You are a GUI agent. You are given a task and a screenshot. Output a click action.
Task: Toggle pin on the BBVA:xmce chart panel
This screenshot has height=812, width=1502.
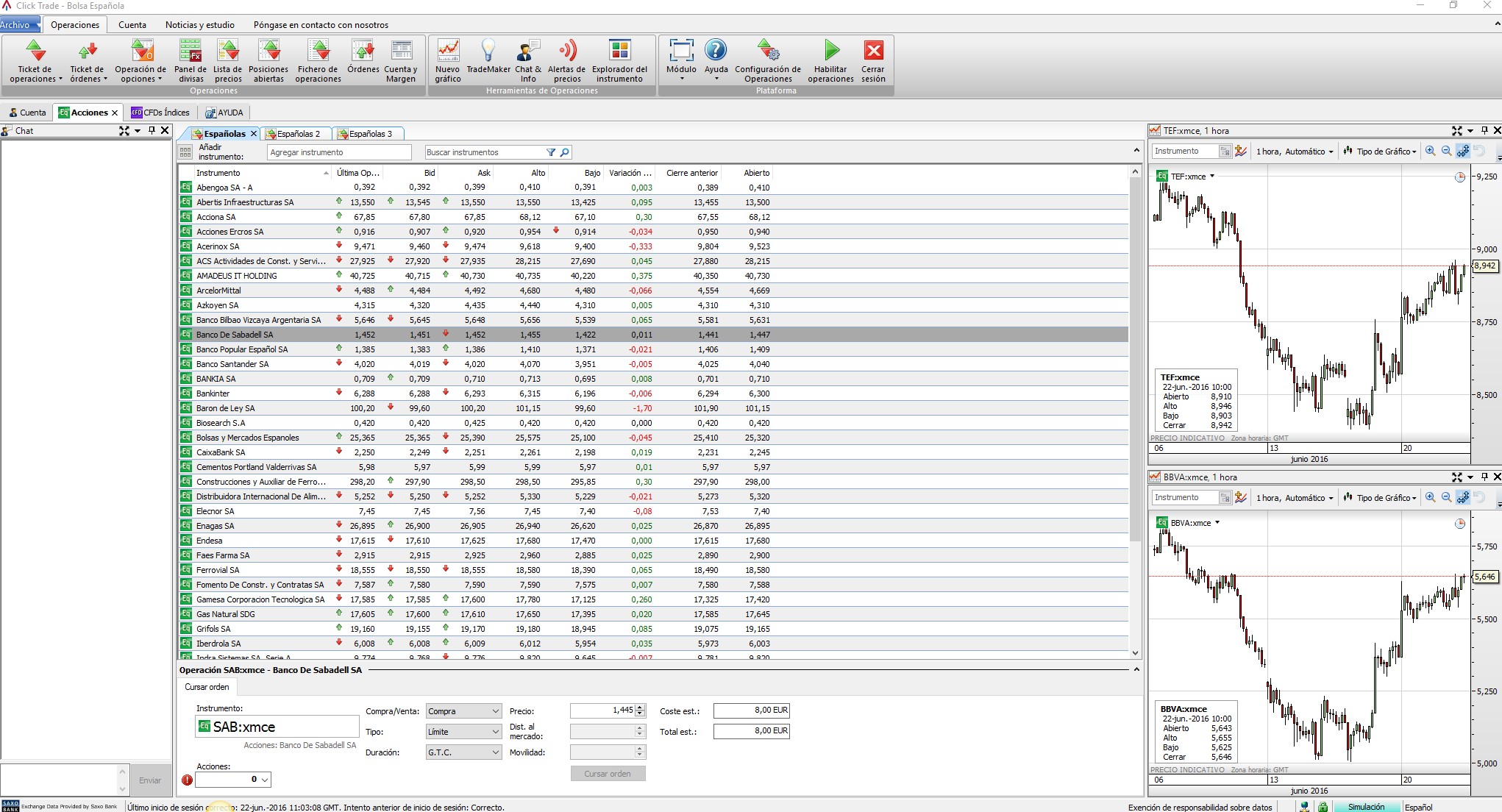(1484, 477)
